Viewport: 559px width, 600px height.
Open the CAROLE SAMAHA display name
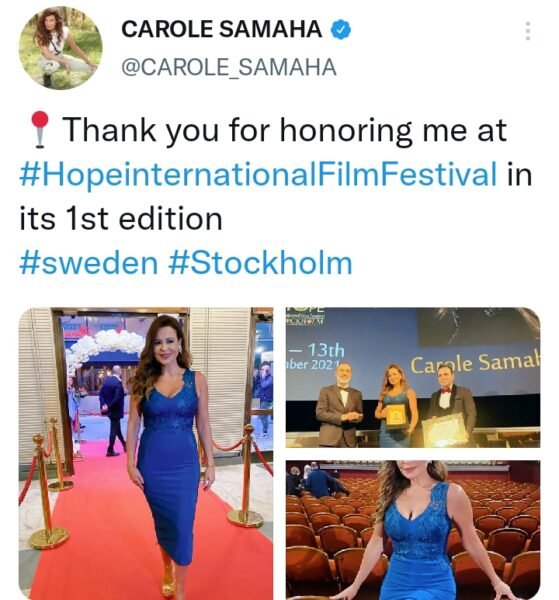coord(222,29)
